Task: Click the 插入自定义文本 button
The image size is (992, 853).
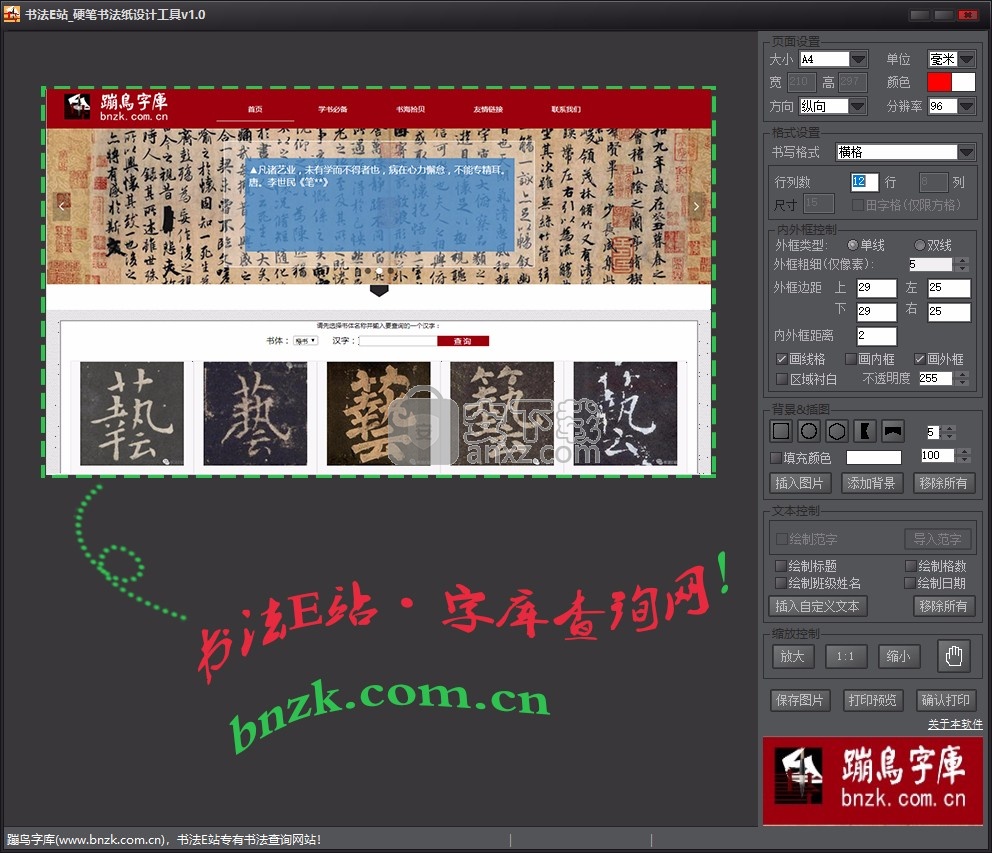Action: coord(817,606)
